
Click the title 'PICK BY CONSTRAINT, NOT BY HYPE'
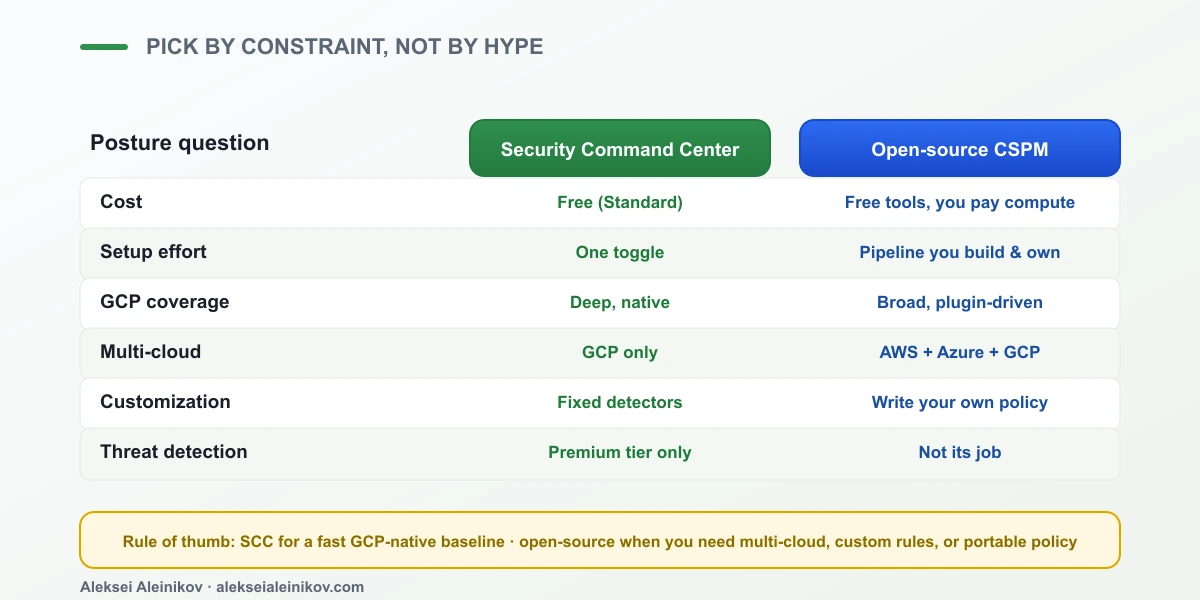345,47
